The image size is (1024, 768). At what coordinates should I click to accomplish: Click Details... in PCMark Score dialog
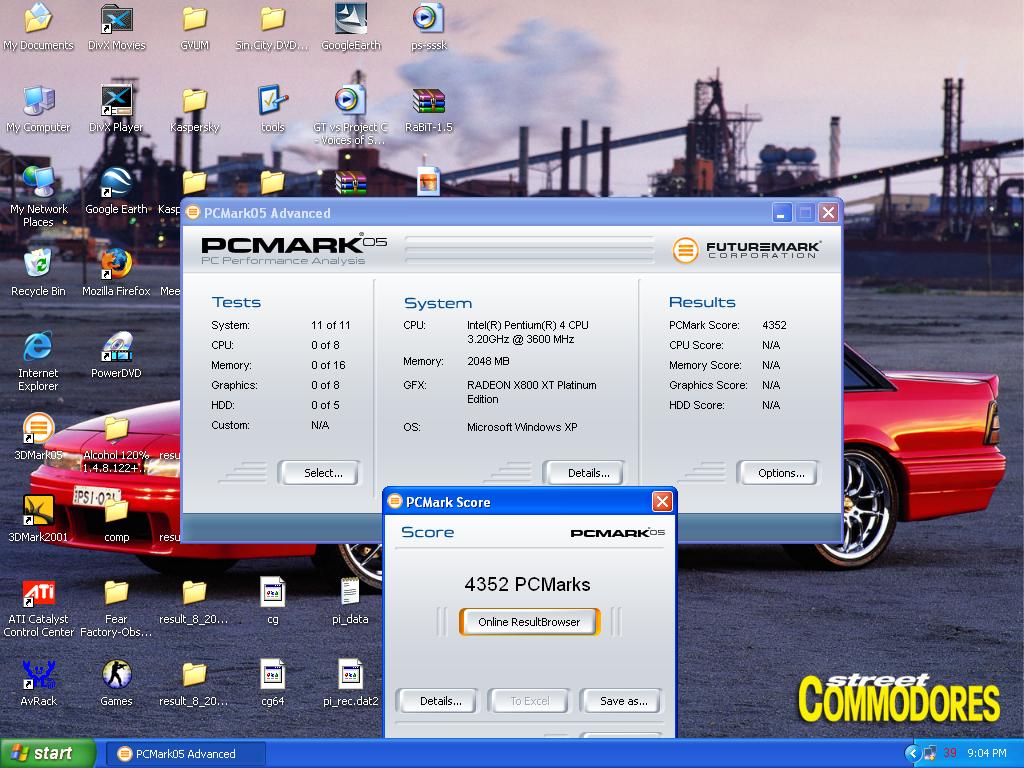click(x=436, y=701)
